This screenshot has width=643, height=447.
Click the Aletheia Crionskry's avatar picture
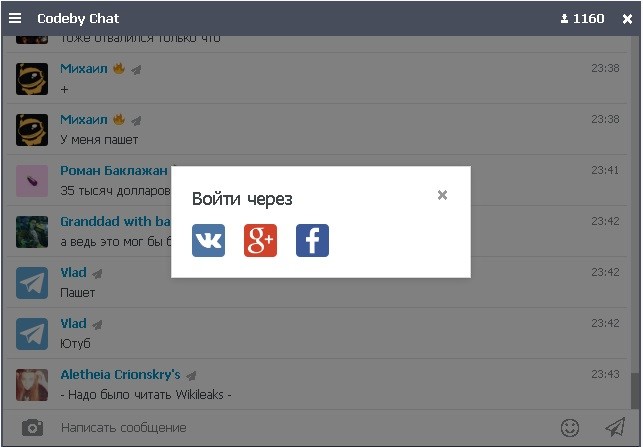point(32,385)
